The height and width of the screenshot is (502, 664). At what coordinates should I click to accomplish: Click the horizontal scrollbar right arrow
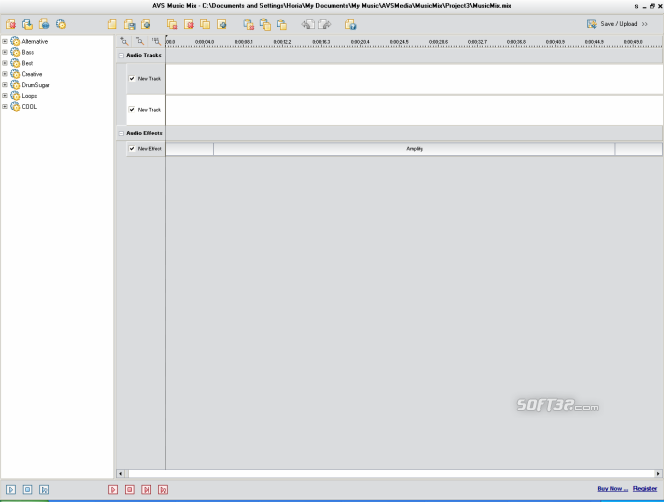pos(658,474)
